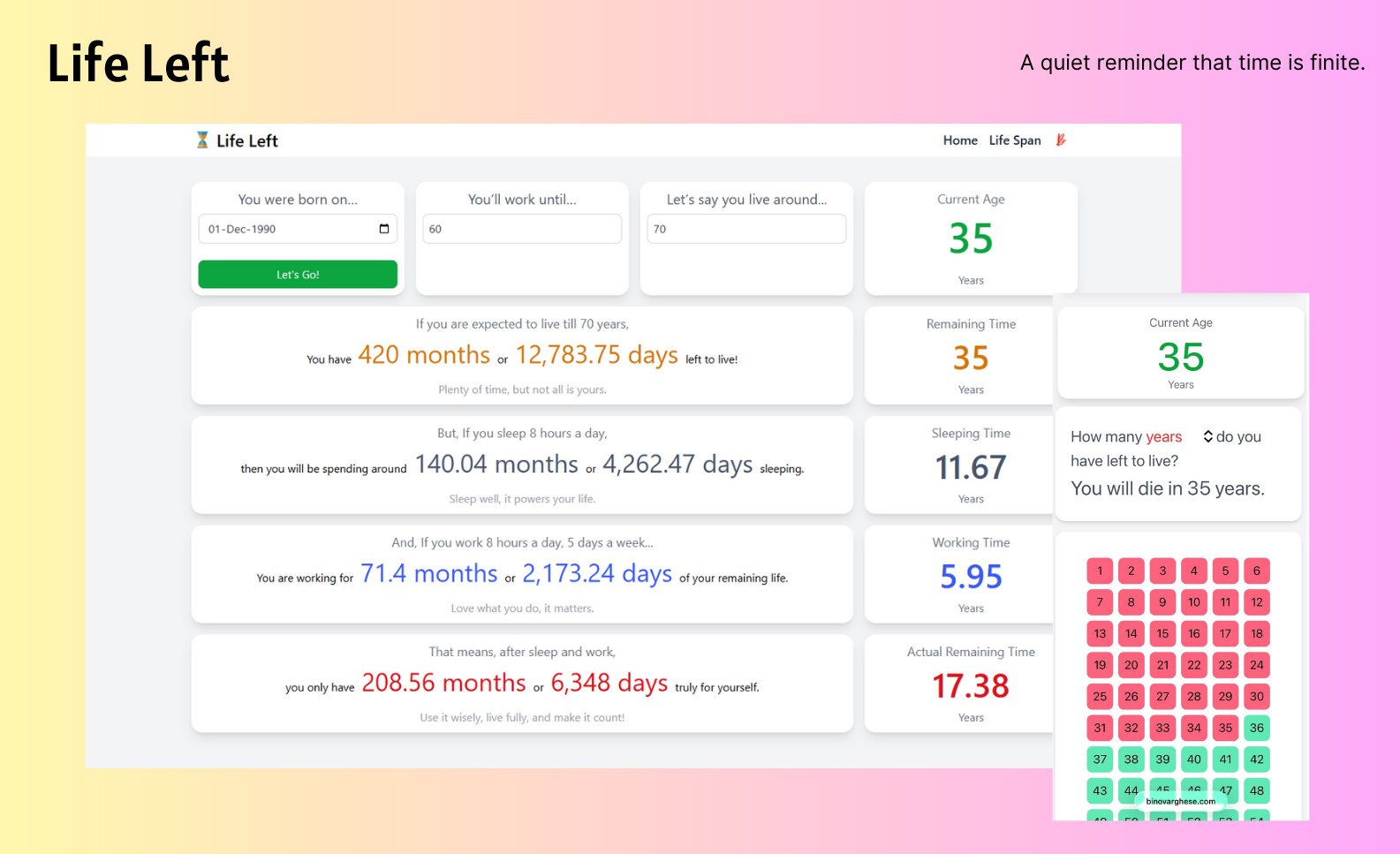Click the red 17.38 Actual Remaining Time value

click(970, 686)
